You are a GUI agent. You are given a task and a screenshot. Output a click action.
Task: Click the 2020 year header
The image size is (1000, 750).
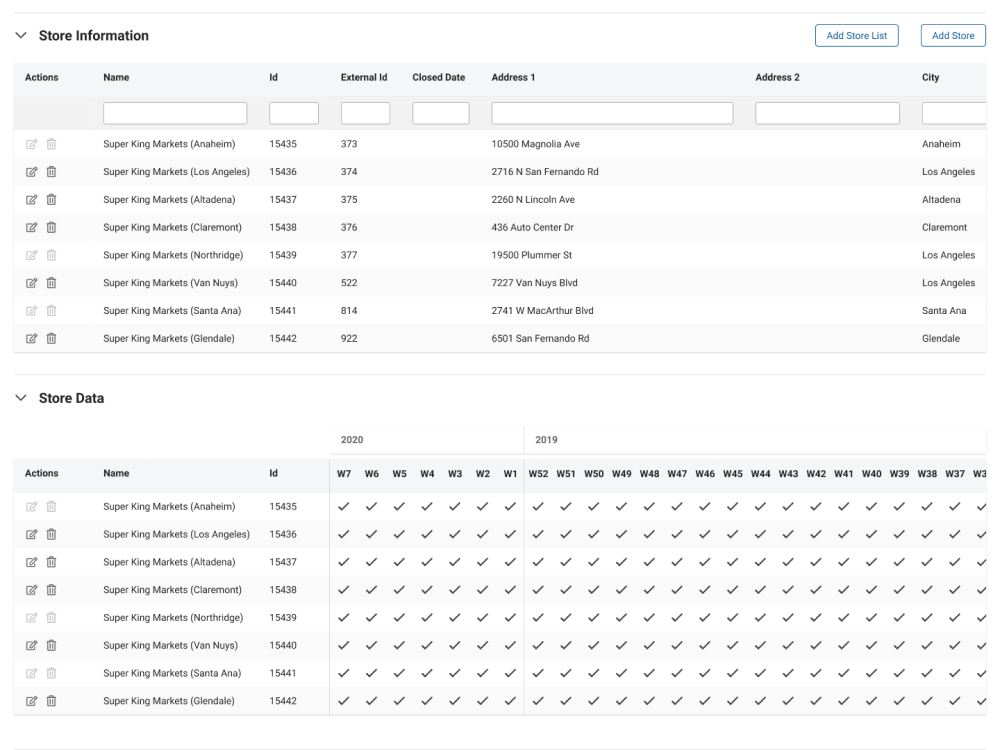coord(352,440)
